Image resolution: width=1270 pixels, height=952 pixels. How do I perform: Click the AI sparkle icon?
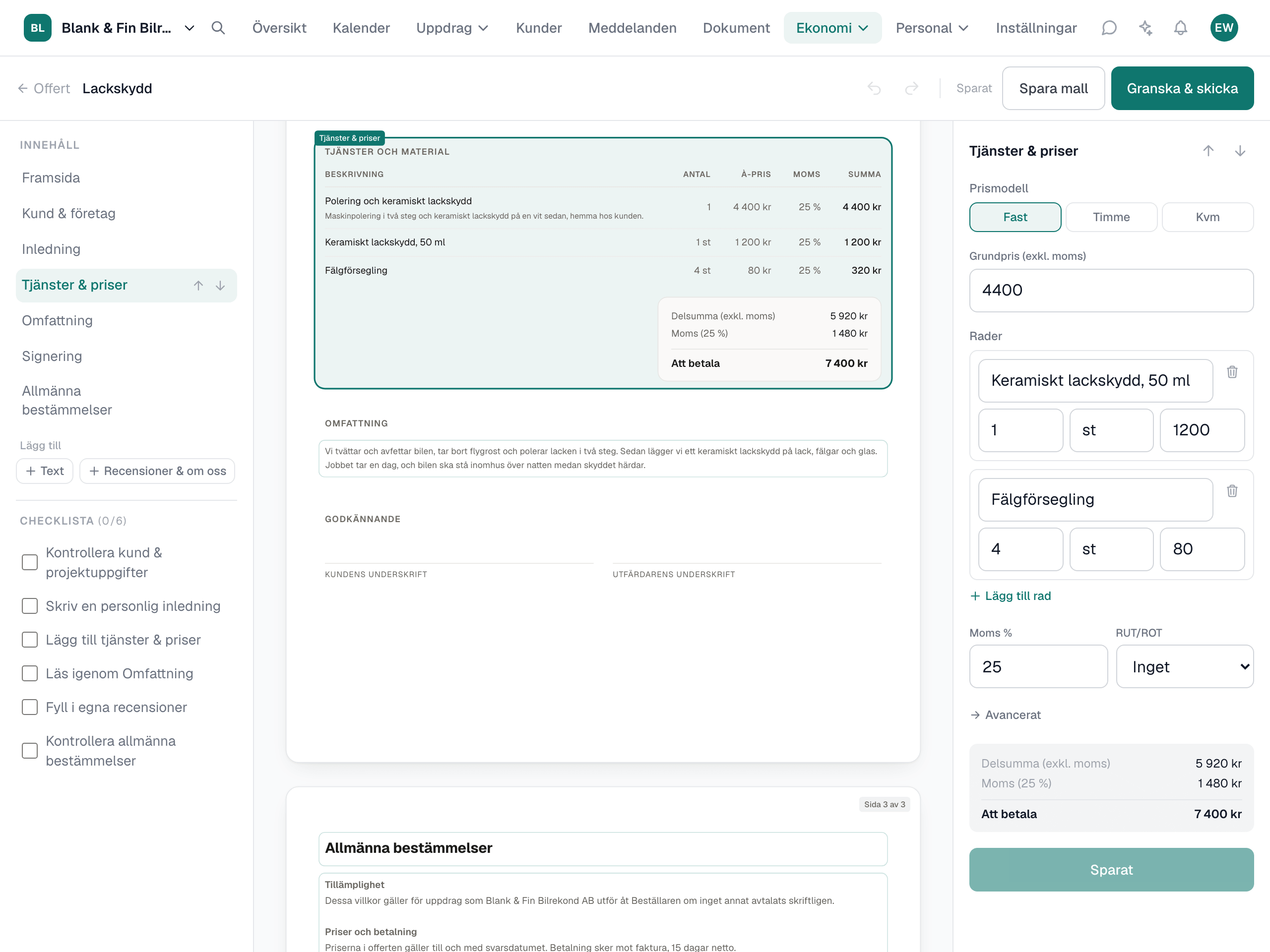1145,28
